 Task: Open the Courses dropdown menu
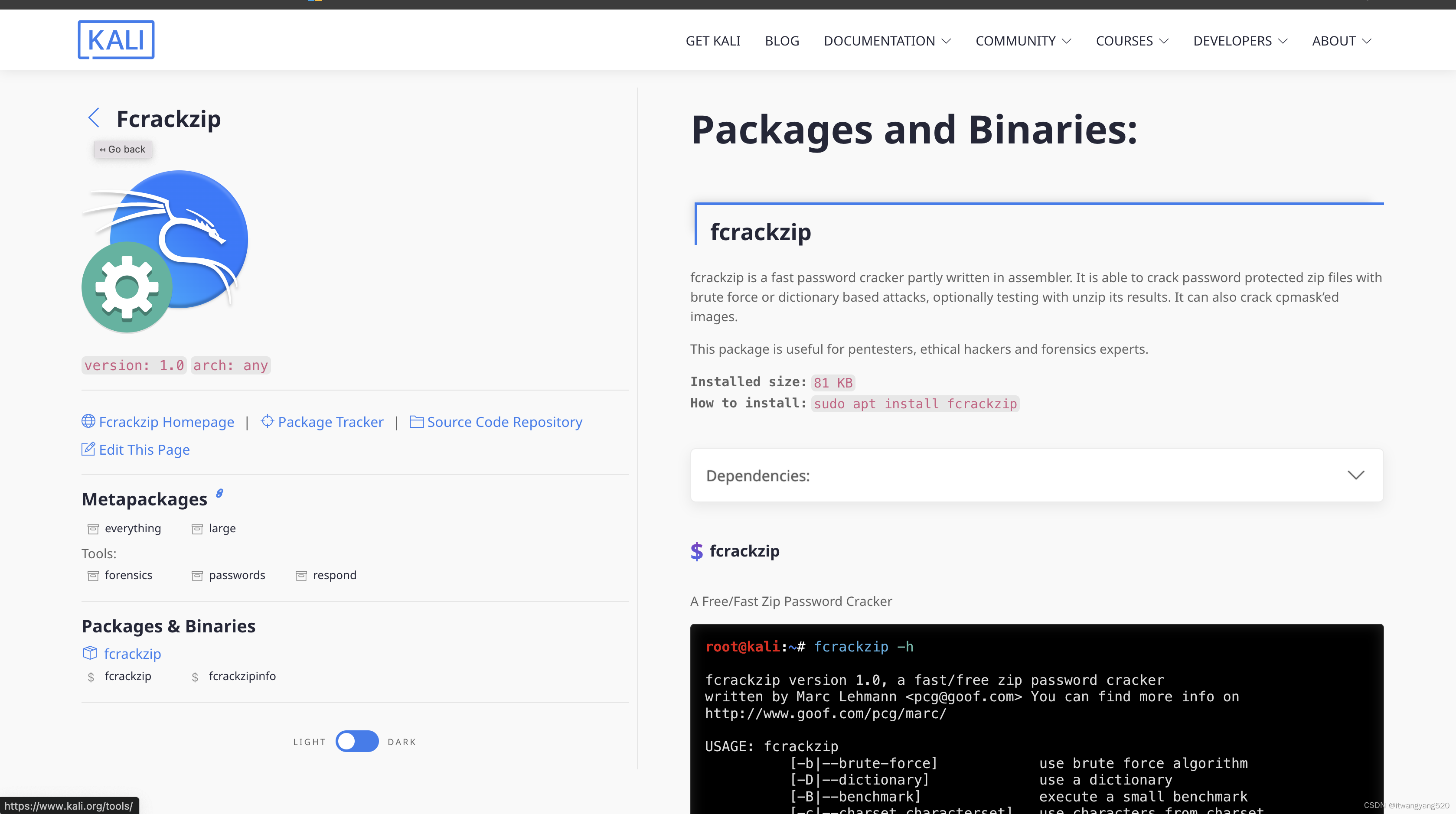[x=1132, y=41]
